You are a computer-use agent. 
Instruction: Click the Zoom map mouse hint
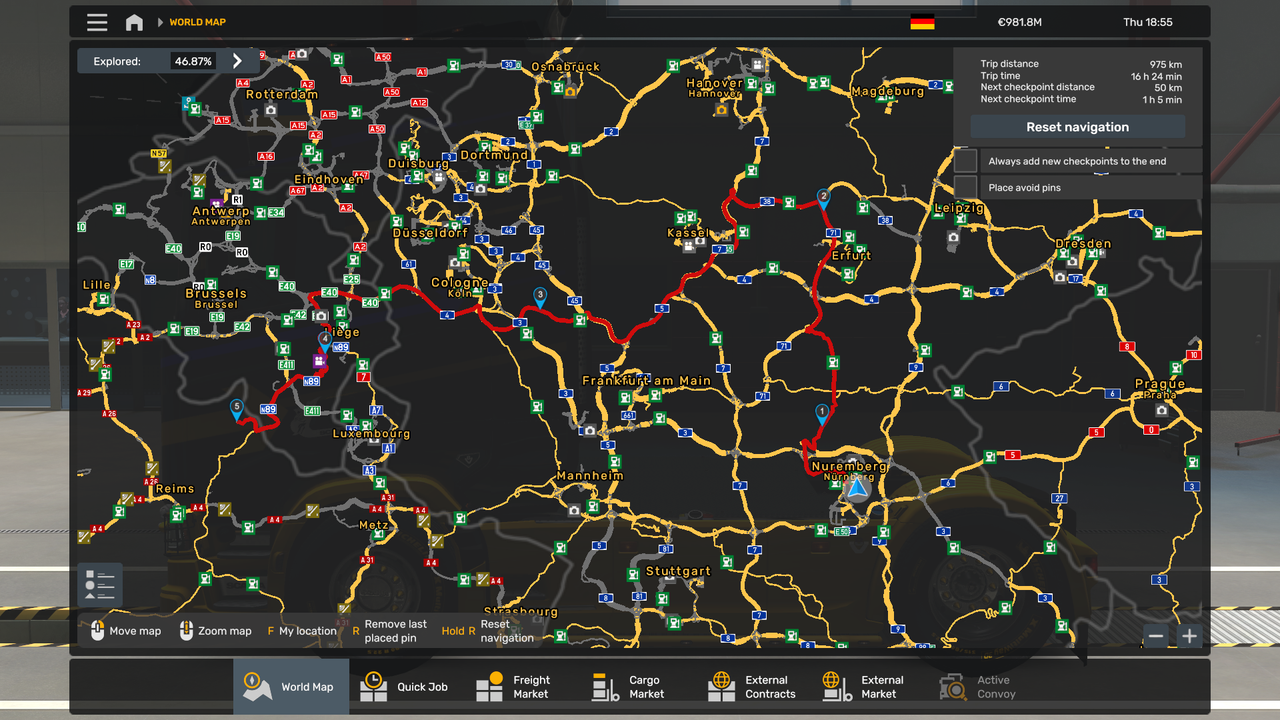pos(215,631)
